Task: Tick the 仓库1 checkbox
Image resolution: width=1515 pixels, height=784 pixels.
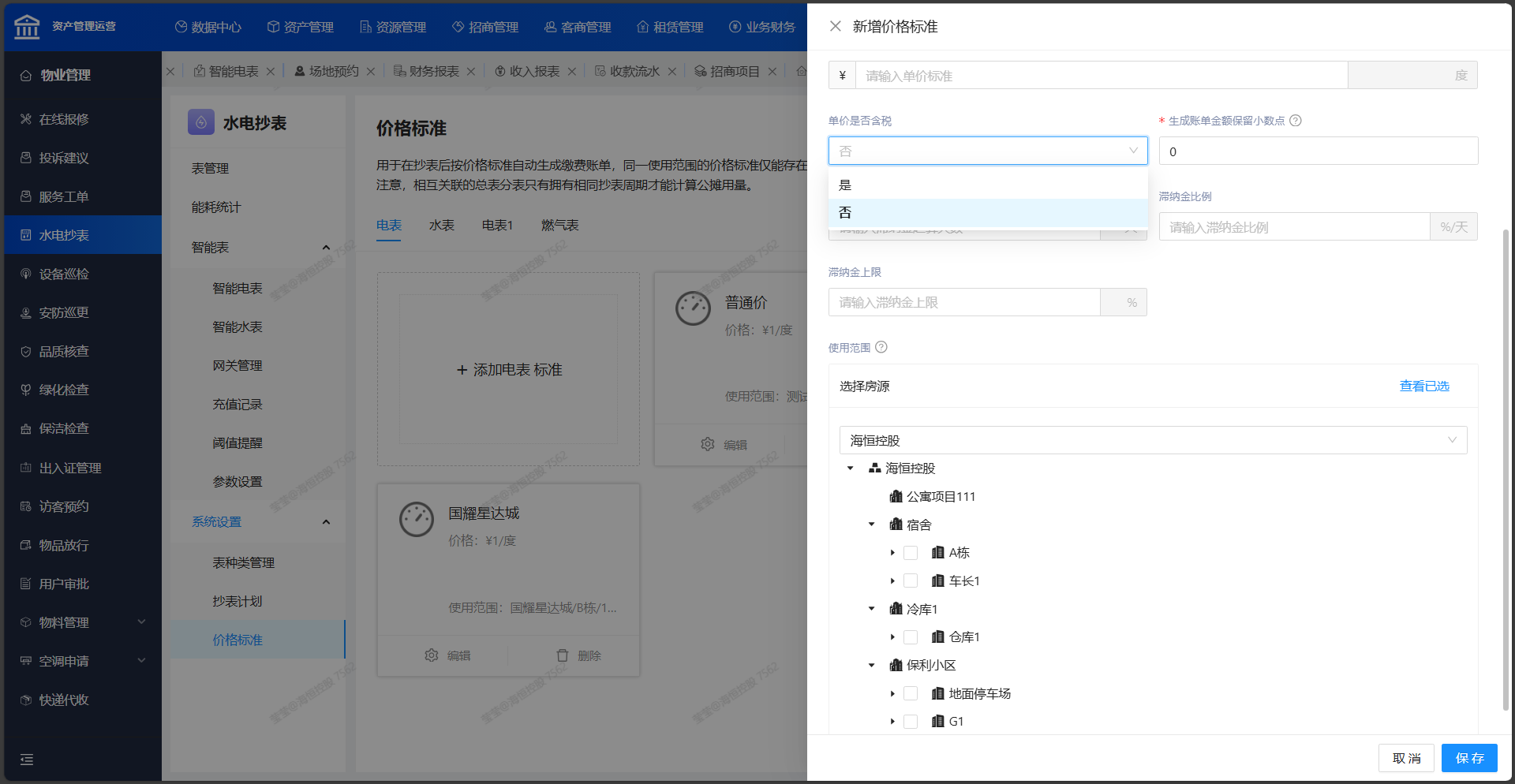Action: [x=911, y=637]
